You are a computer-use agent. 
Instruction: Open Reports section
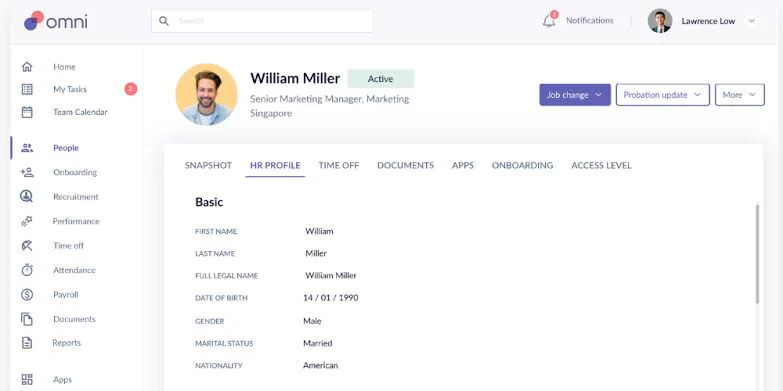coord(66,343)
